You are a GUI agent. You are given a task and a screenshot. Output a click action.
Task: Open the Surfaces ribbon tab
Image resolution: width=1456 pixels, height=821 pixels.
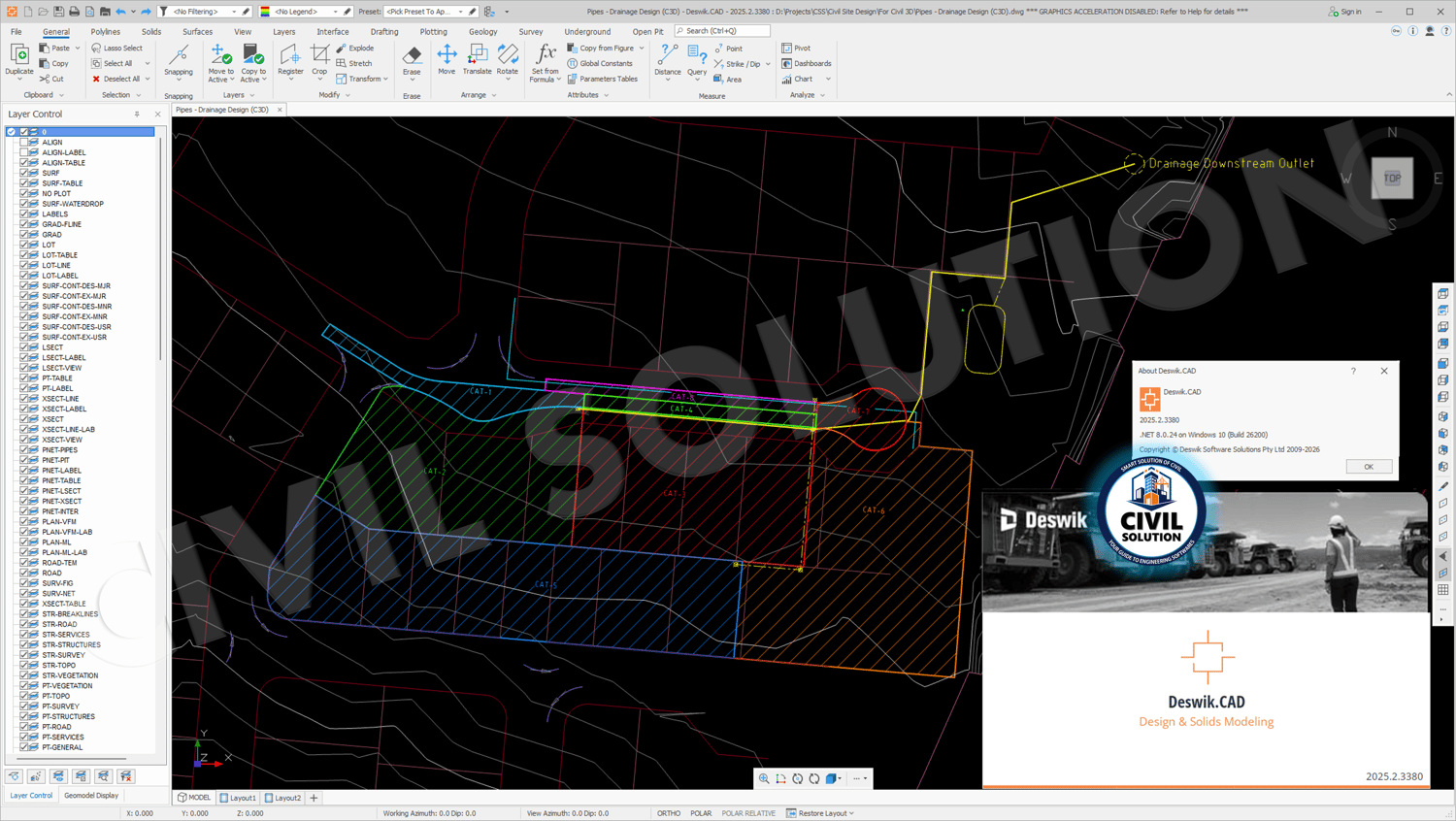coord(197,31)
